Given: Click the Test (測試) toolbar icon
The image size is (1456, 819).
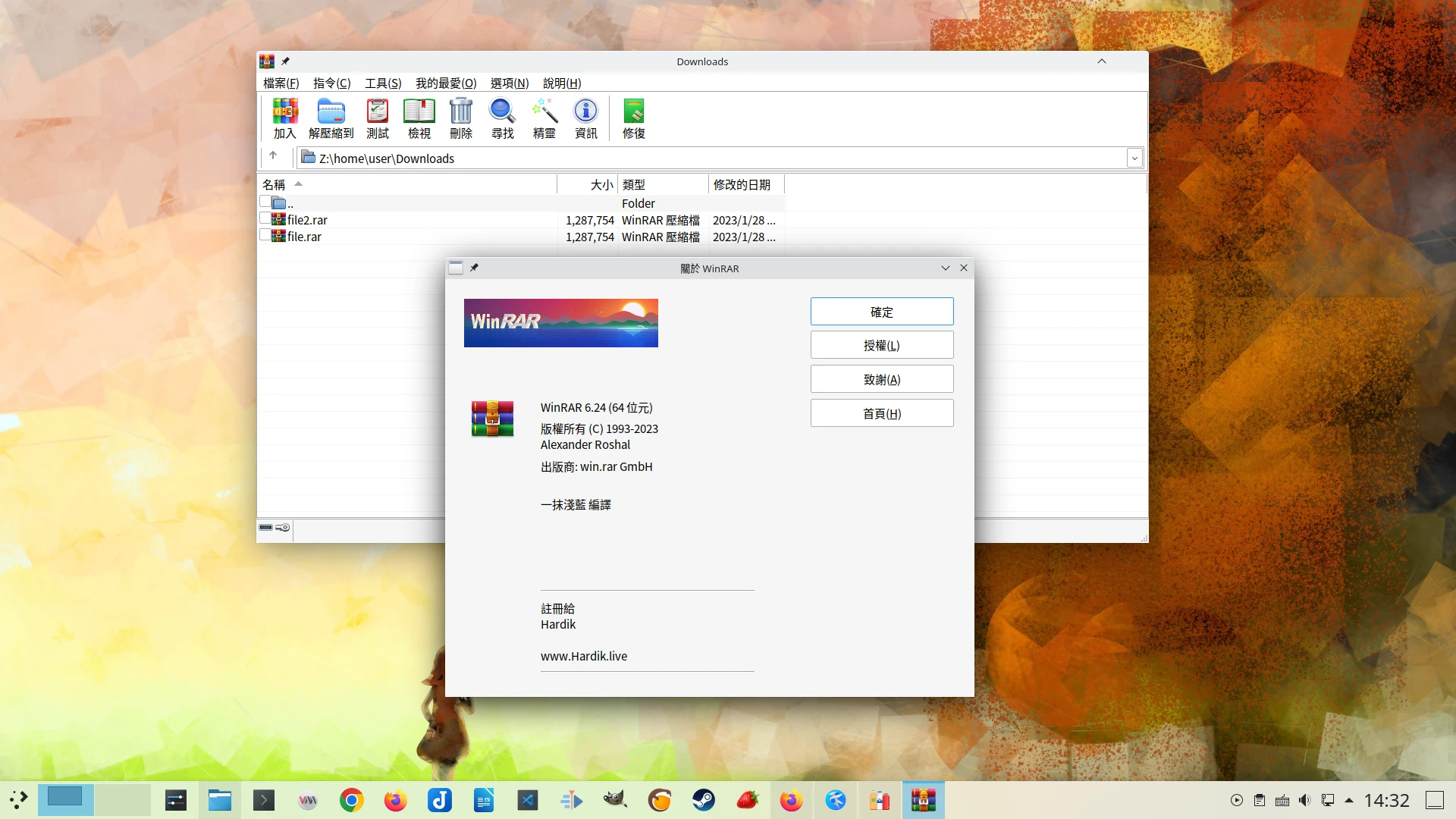Looking at the screenshot, I should (378, 118).
